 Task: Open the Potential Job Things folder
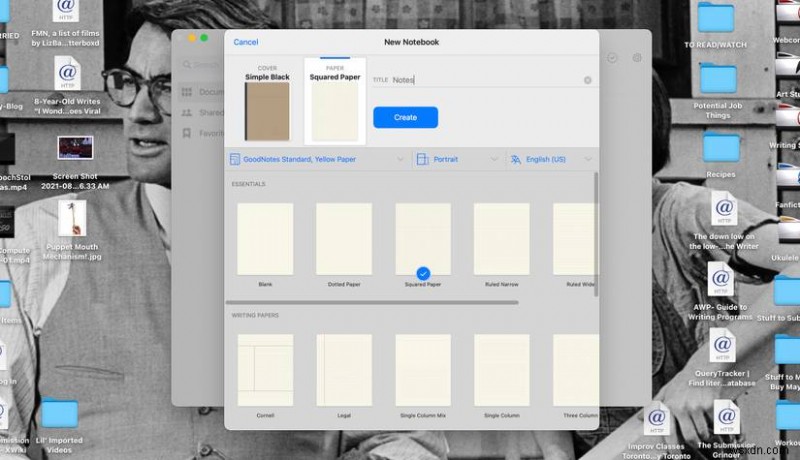tap(718, 91)
